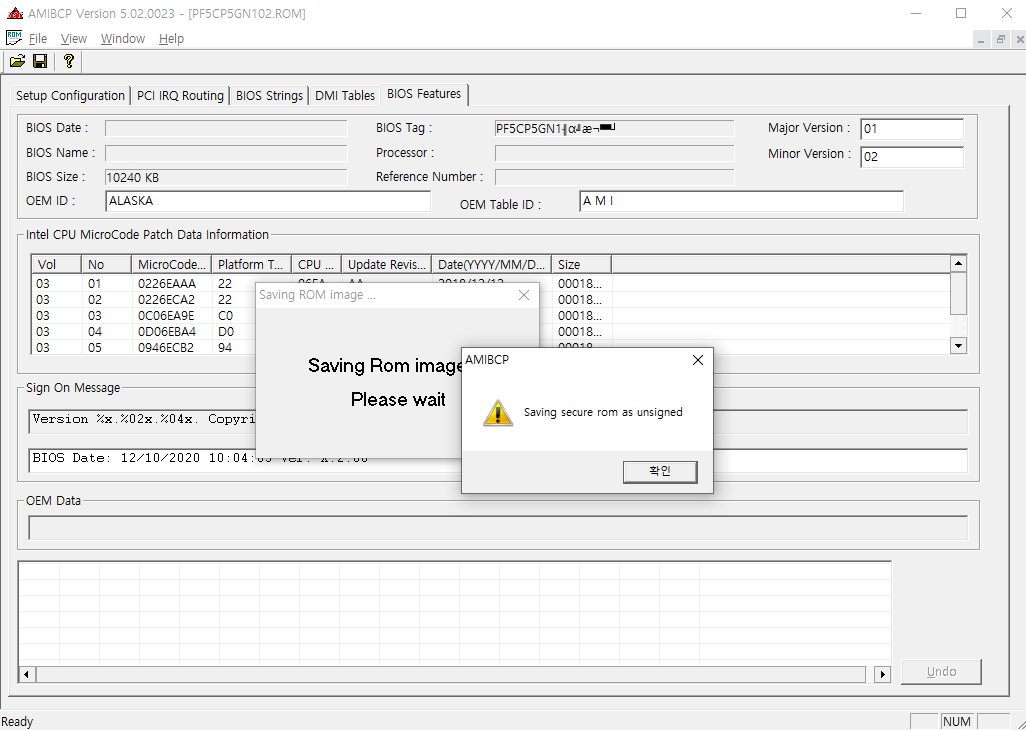
Task: Open ROM file with the folder icon
Action: [18, 61]
